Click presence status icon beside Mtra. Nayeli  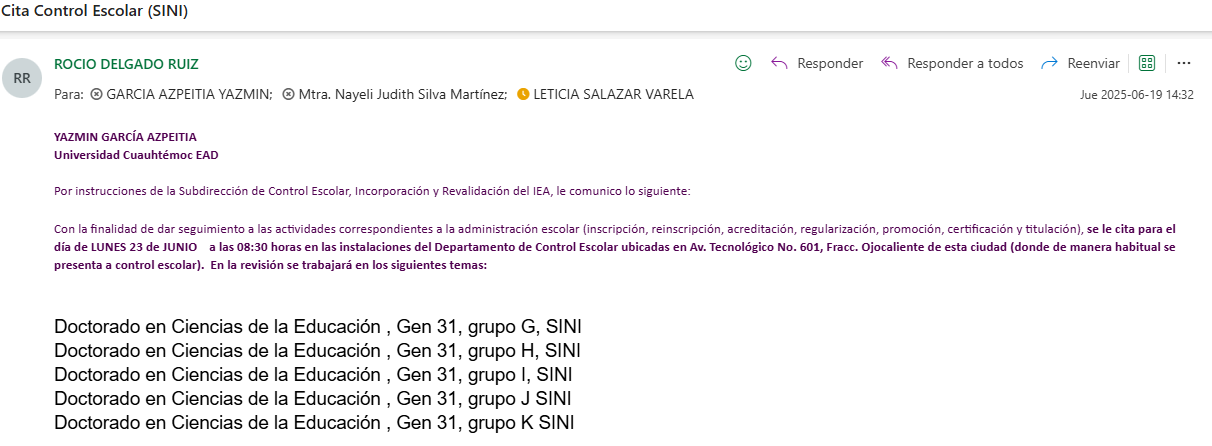coord(288,94)
